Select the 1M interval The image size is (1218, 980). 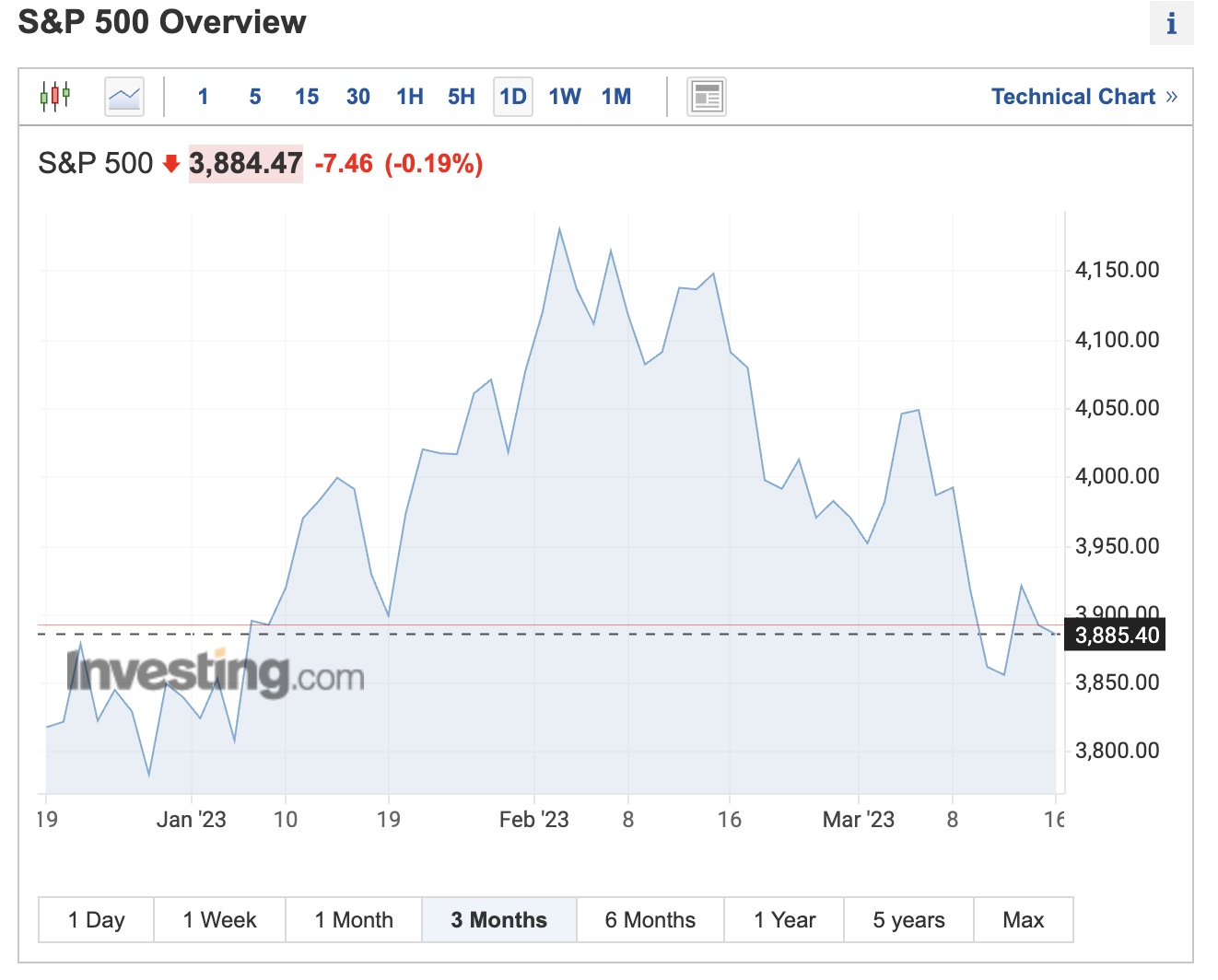coord(616,97)
